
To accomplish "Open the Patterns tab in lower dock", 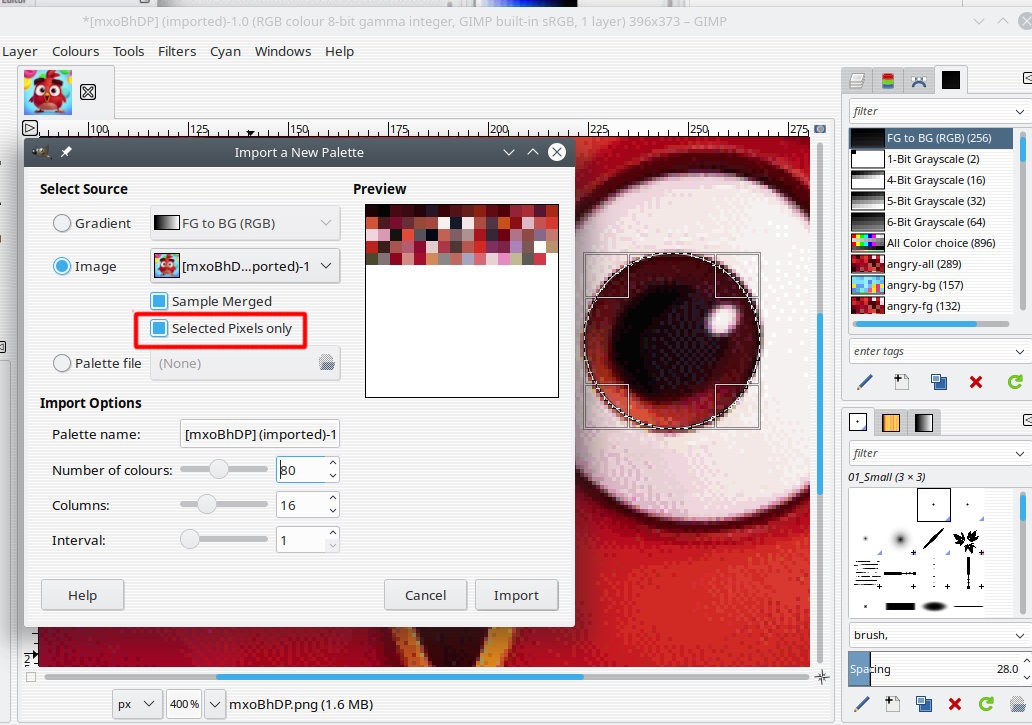I will 890,422.
